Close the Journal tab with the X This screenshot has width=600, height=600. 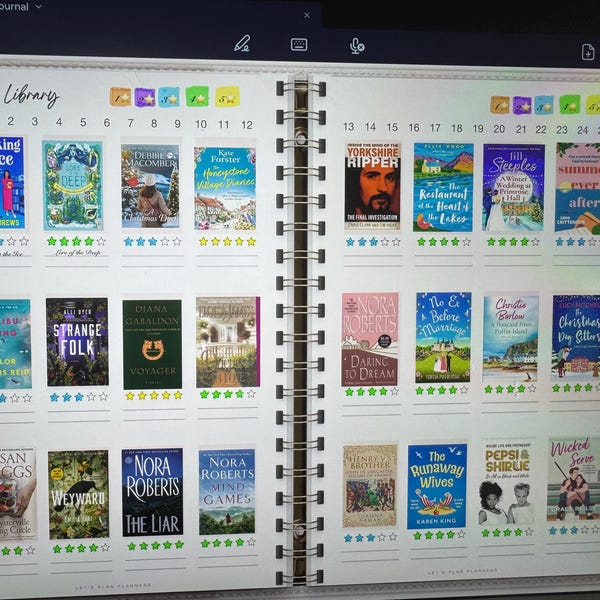307,15
